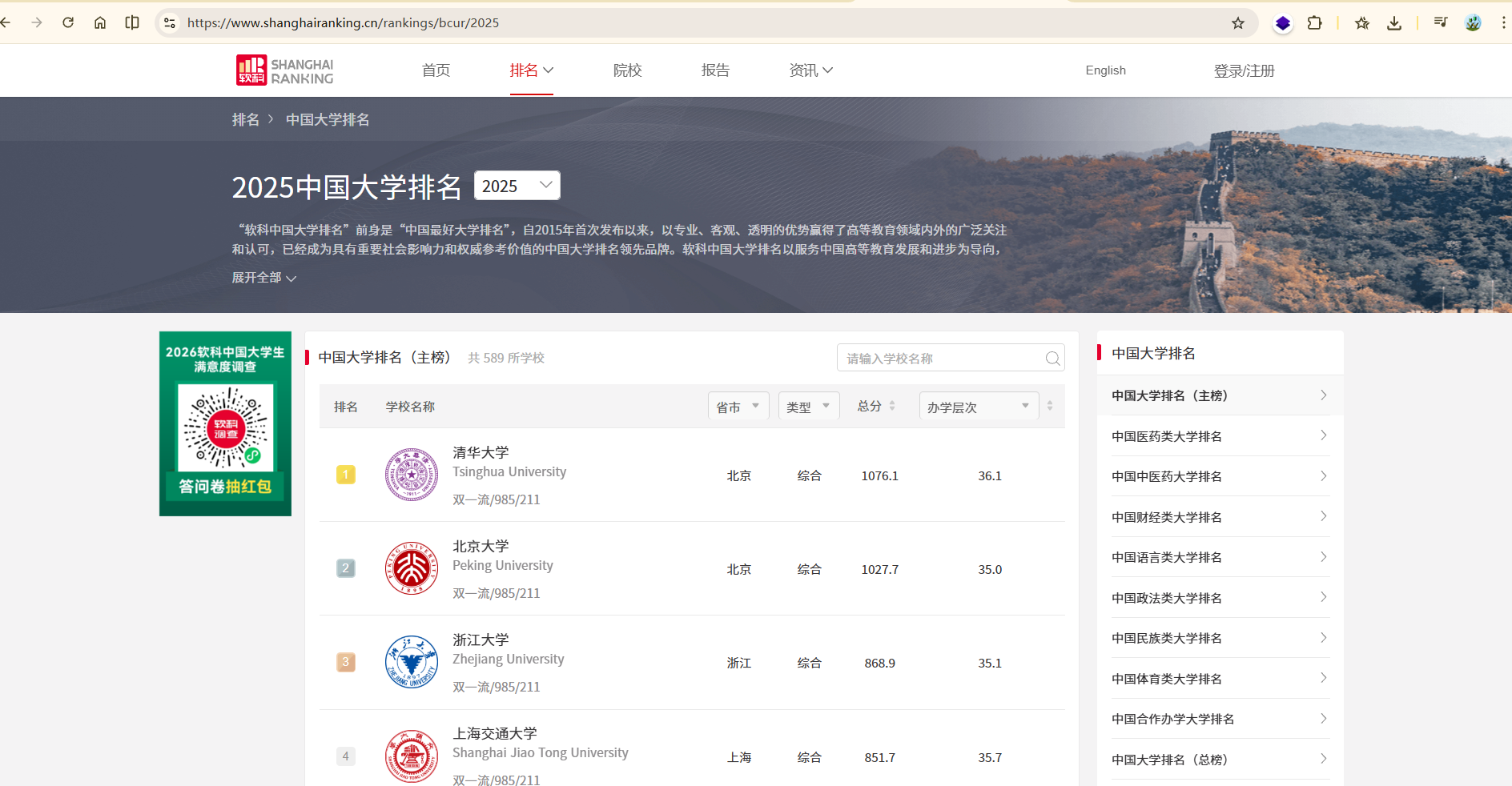This screenshot has width=1512, height=786.
Task: Click the rank 2 silver badge
Action: point(346,568)
